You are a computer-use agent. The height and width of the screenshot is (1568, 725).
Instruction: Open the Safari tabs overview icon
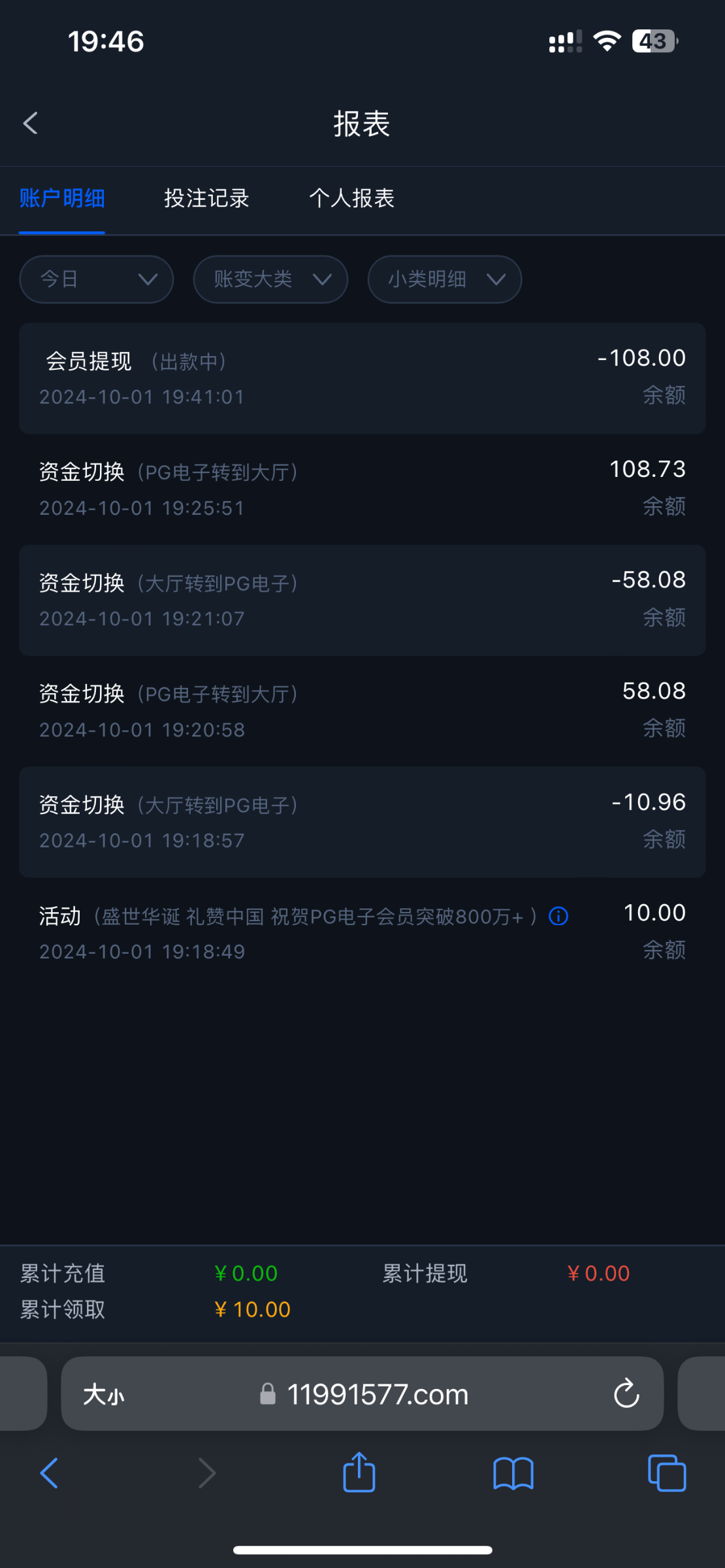pyautogui.click(x=666, y=1474)
